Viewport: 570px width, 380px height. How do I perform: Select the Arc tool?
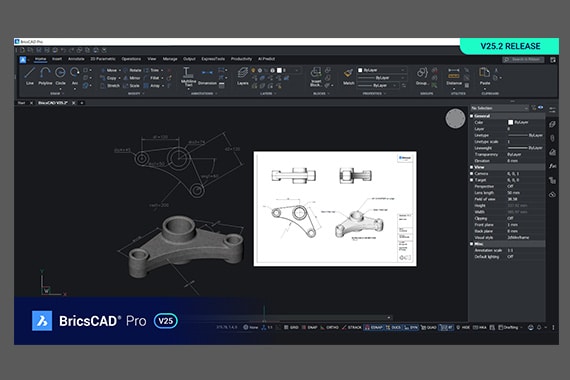[75, 76]
